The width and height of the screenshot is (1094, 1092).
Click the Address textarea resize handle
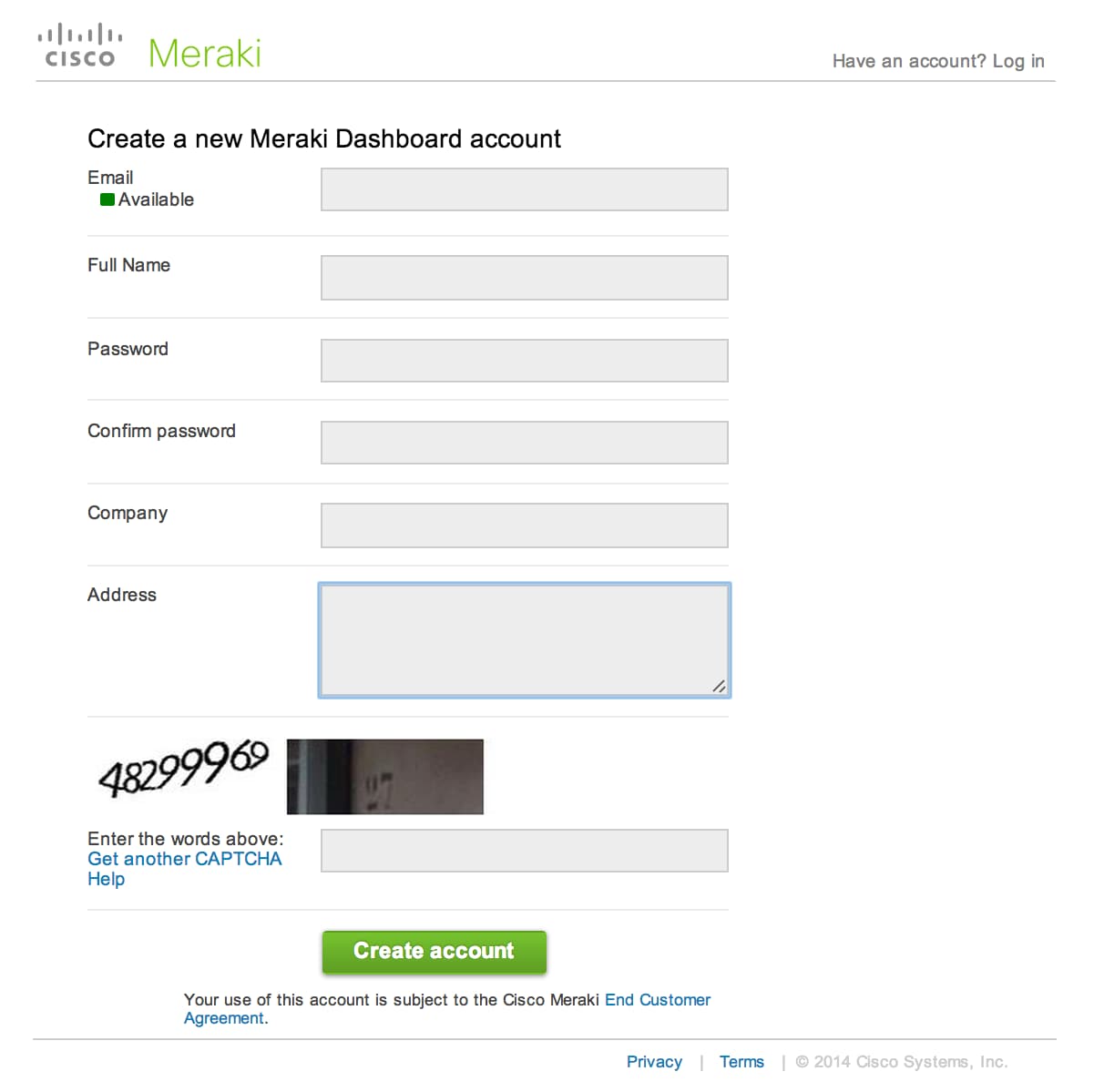click(x=719, y=686)
